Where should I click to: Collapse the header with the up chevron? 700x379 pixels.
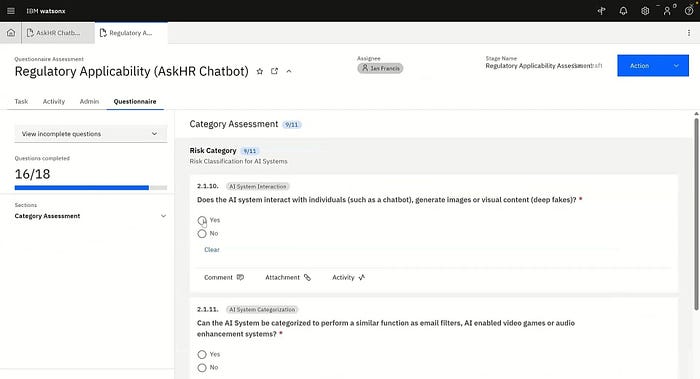(x=289, y=71)
